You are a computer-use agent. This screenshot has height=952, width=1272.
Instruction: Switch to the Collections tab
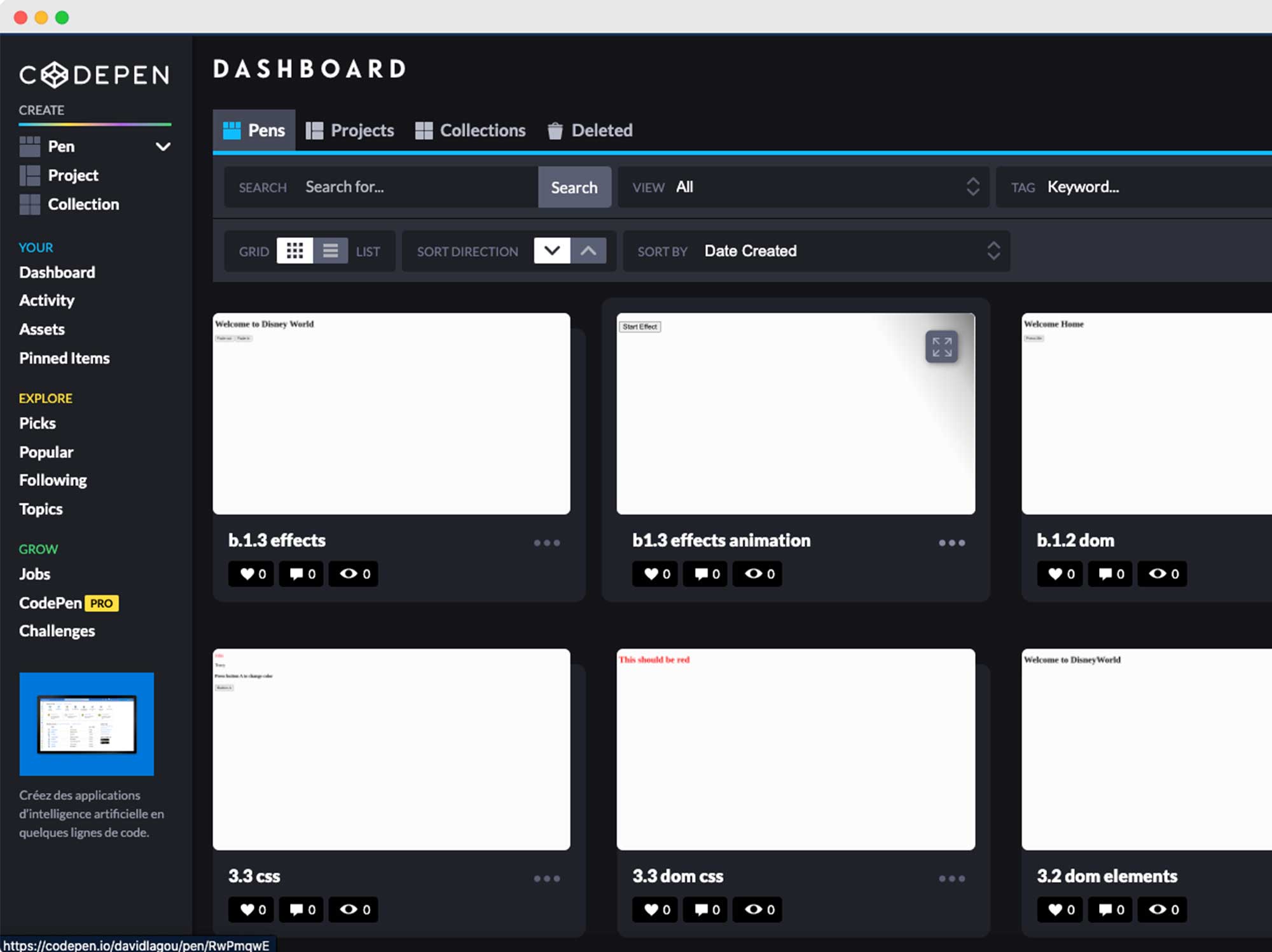[471, 130]
